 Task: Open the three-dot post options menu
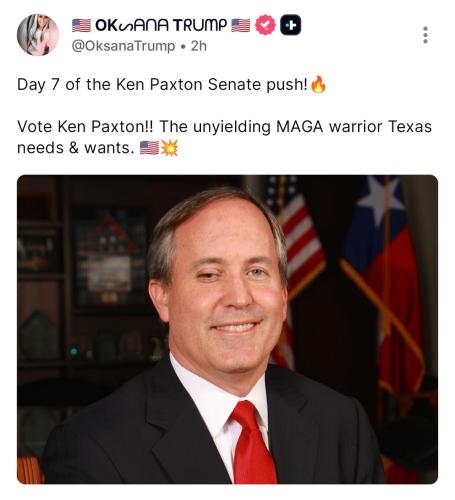click(x=425, y=35)
